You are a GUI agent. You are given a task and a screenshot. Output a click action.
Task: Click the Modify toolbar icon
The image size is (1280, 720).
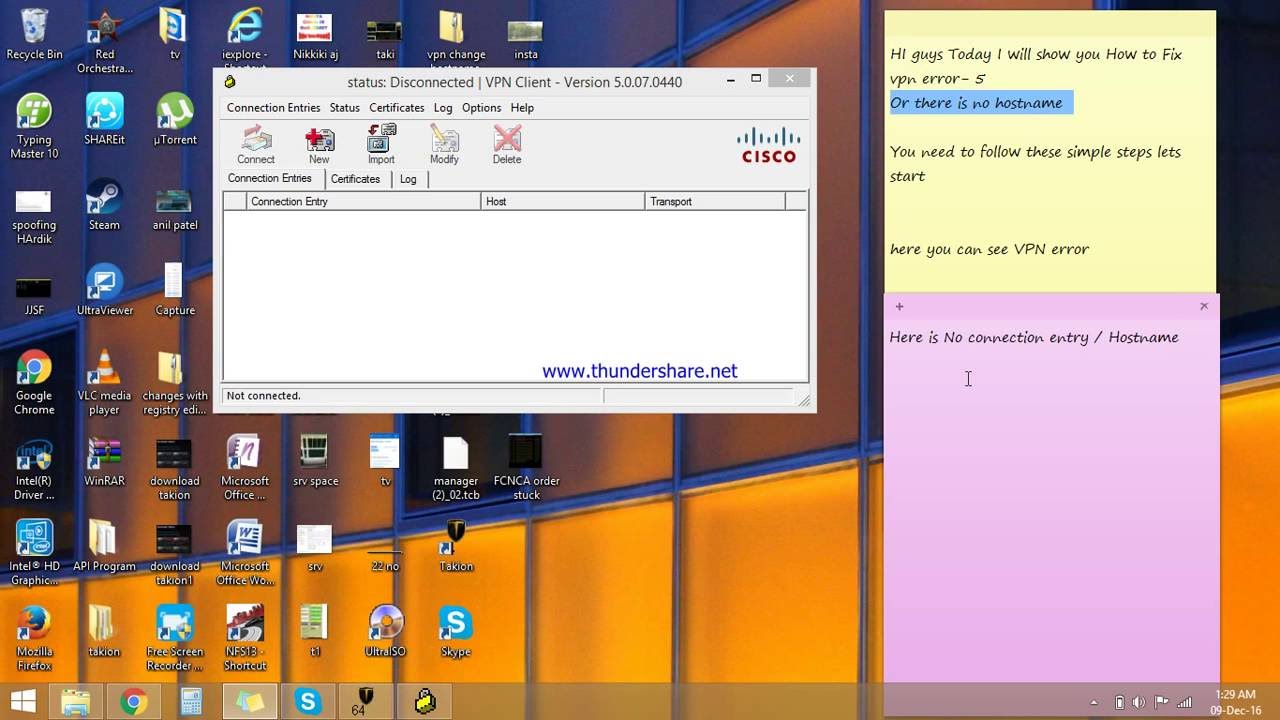coord(444,145)
